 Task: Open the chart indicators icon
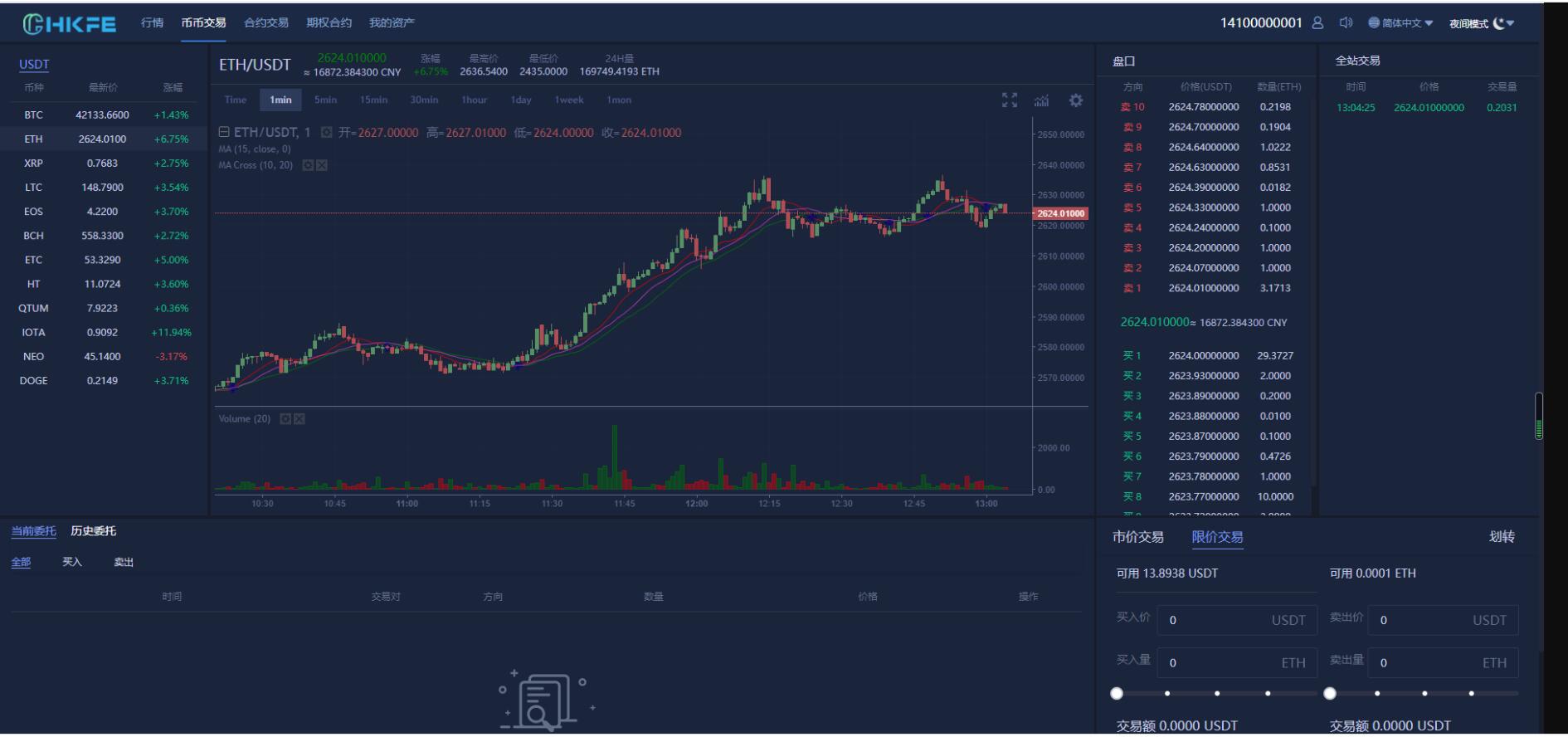(x=1041, y=100)
